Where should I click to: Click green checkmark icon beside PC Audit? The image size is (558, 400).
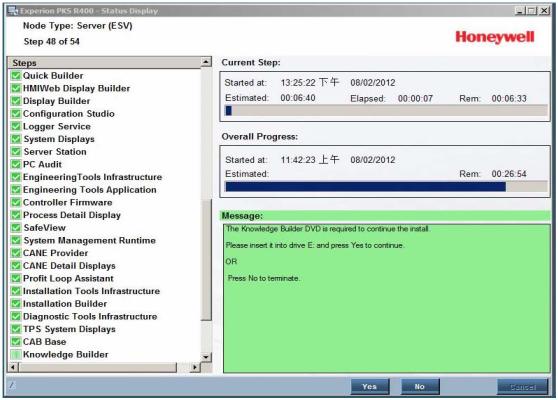pyautogui.click(x=16, y=164)
